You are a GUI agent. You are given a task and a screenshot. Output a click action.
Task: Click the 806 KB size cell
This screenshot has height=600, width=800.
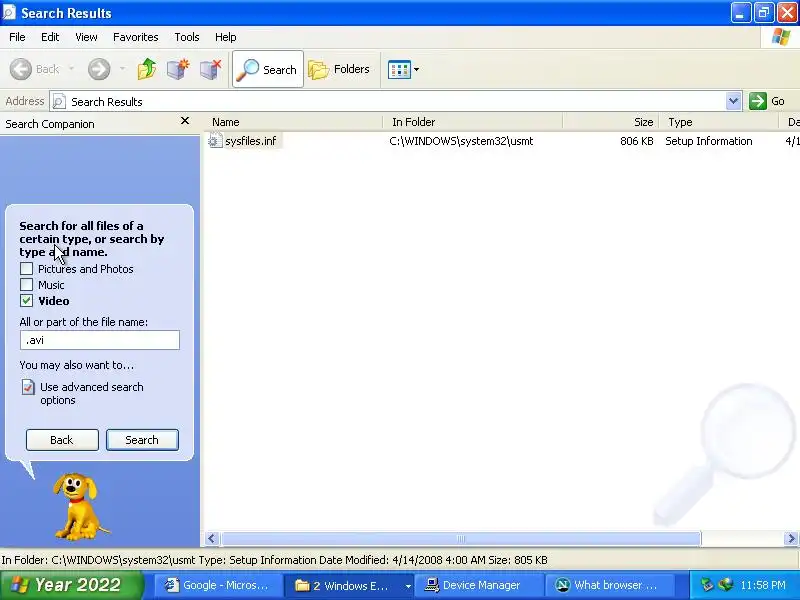(x=636, y=141)
